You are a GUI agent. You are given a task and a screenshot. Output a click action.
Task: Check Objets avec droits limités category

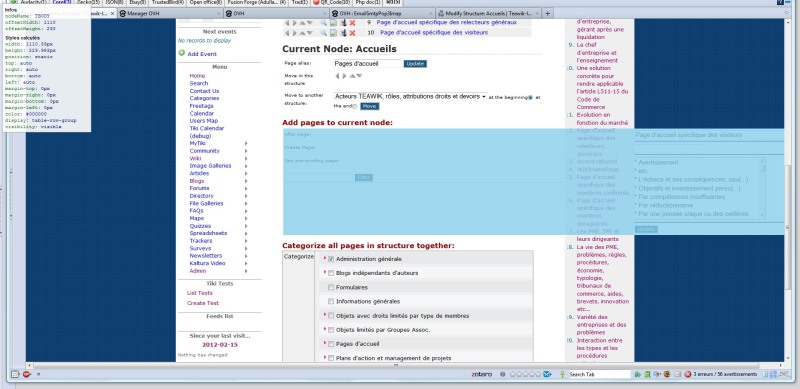coord(331,316)
